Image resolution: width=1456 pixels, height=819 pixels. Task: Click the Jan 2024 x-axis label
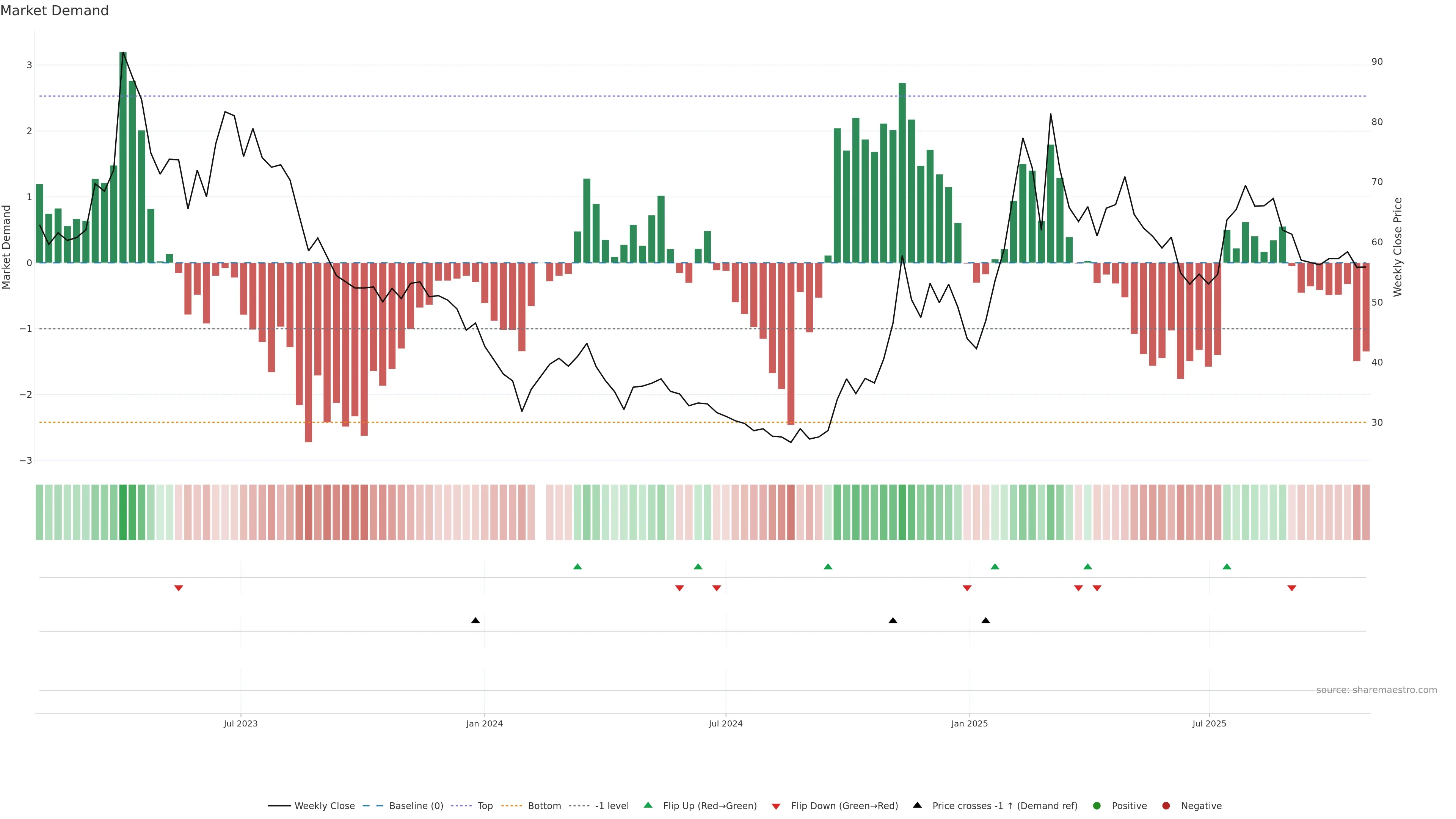pyautogui.click(x=485, y=723)
